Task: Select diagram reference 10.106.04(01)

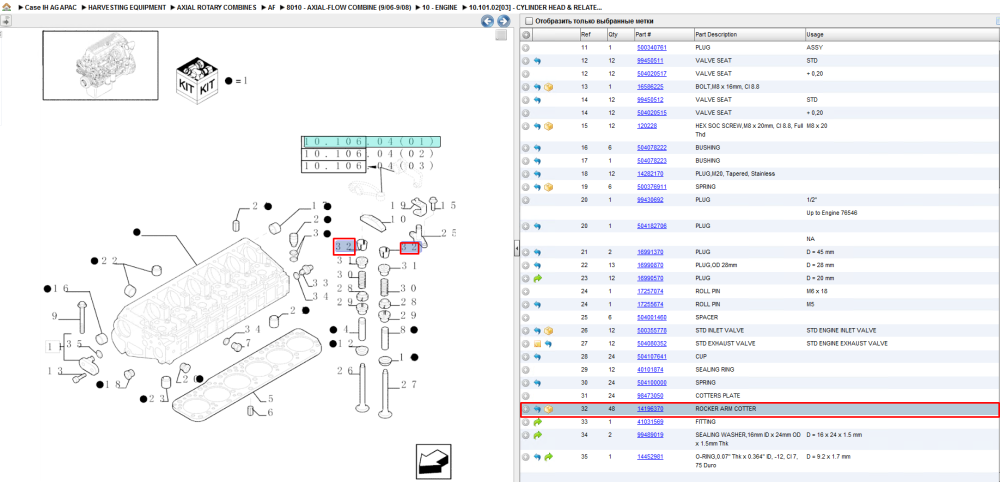Action: point(372,142)
